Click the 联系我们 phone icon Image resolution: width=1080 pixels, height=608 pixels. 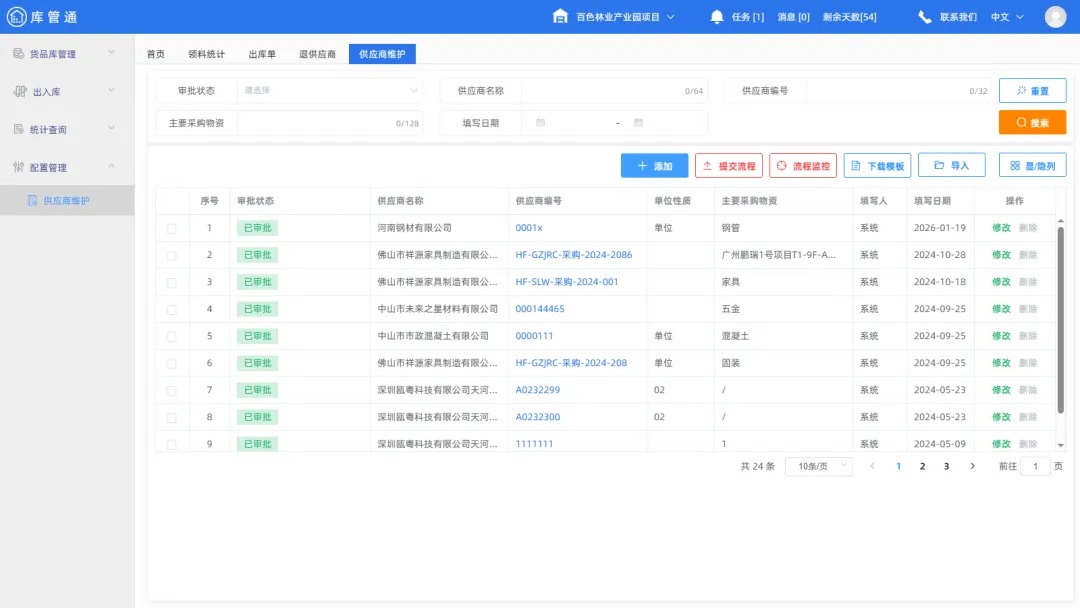click(924, 16)
